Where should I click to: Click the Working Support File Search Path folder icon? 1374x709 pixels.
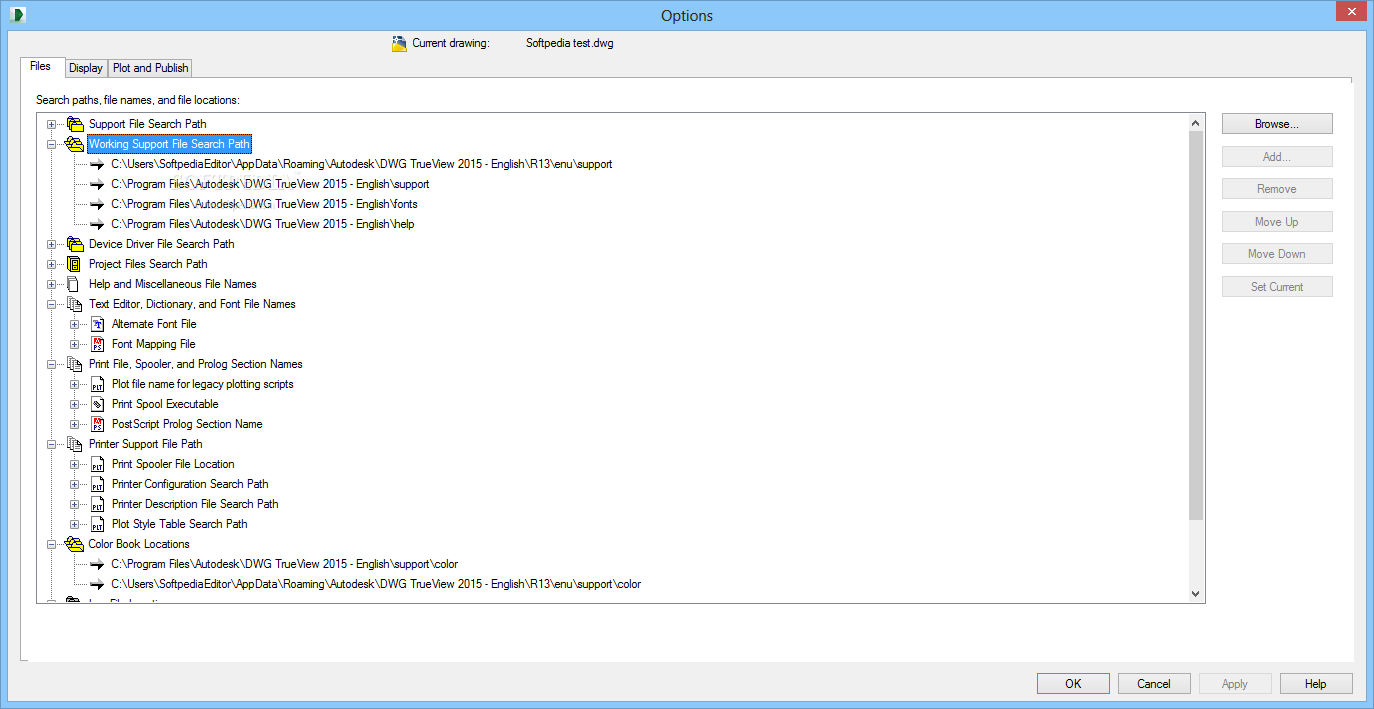[75, 144]
